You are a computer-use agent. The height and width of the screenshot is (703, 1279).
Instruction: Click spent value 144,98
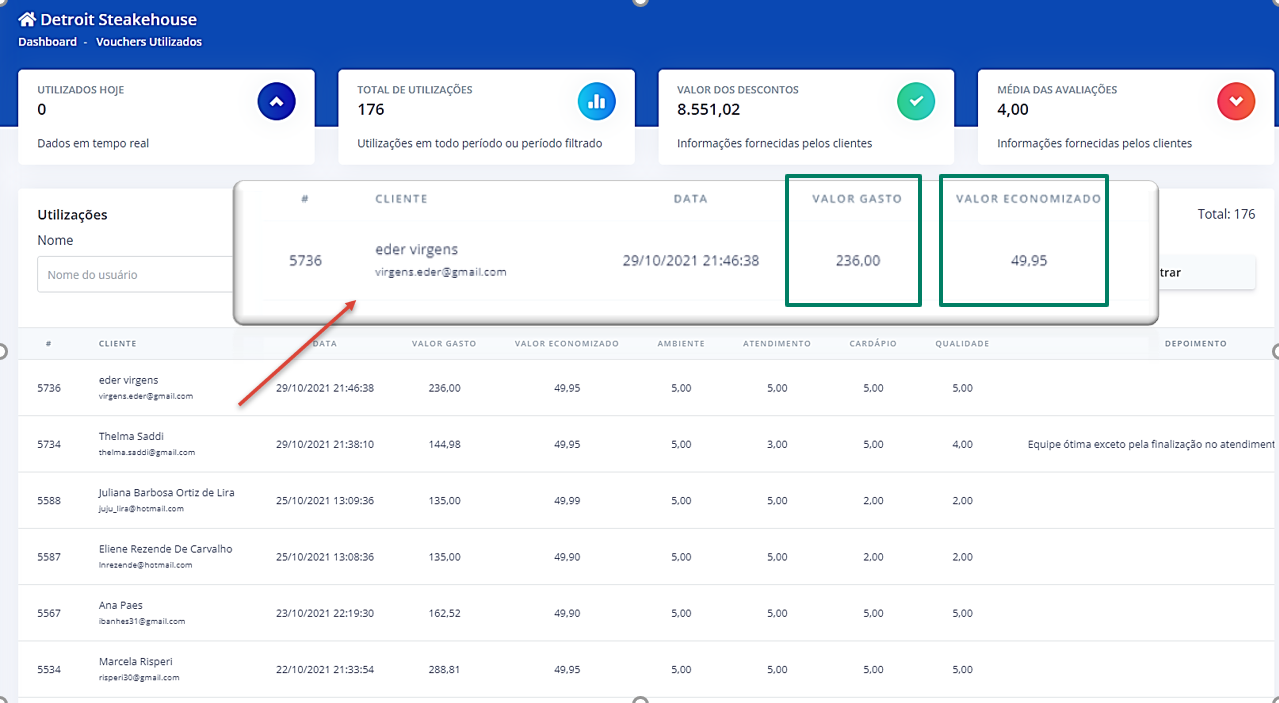click(x=444, y=445)
